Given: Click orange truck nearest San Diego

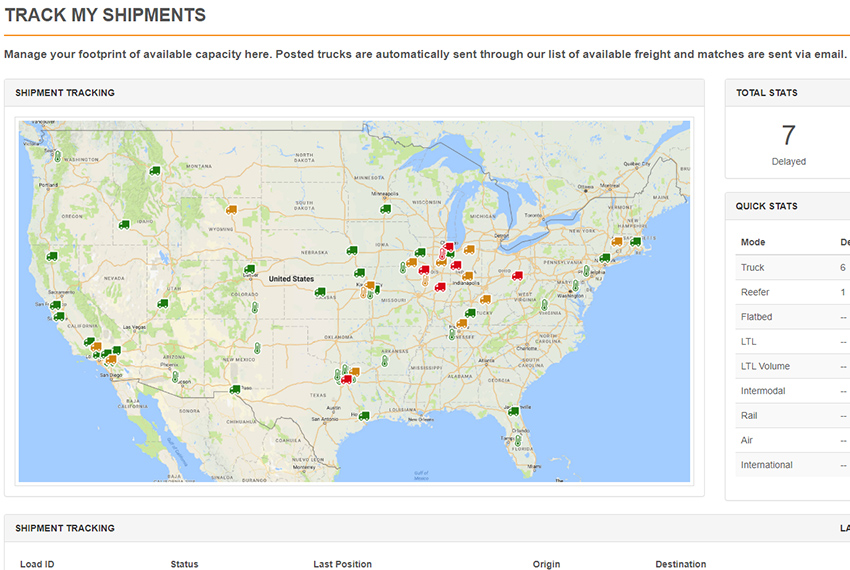Looking at the screenshot, I should pyautogui.click(x=111, y=360).
